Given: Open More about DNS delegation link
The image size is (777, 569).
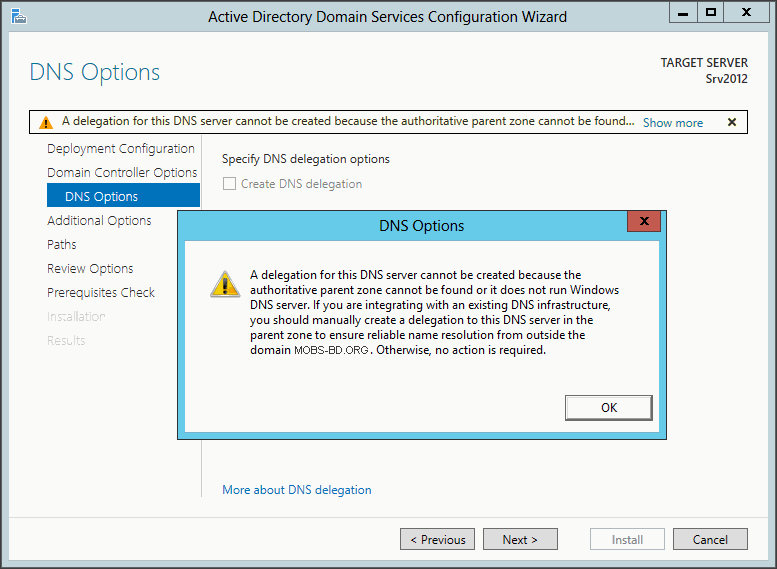Looking at the screenshot, I should (x=296, y=490).
